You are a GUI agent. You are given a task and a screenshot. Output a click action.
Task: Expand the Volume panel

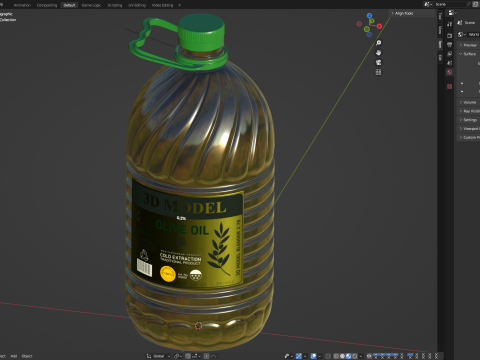[x=469, y=102]
